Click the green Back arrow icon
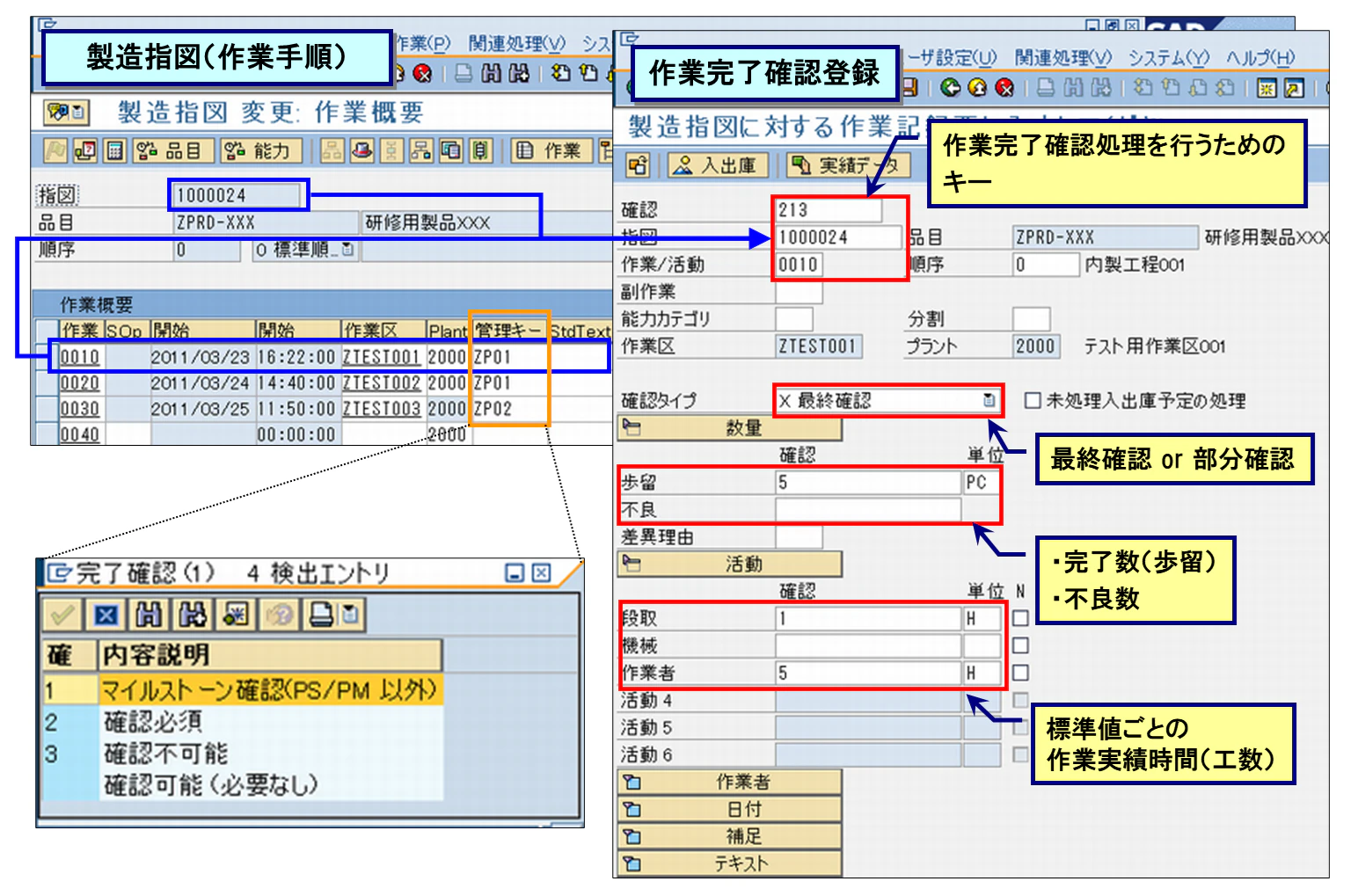 click(953, 88)
